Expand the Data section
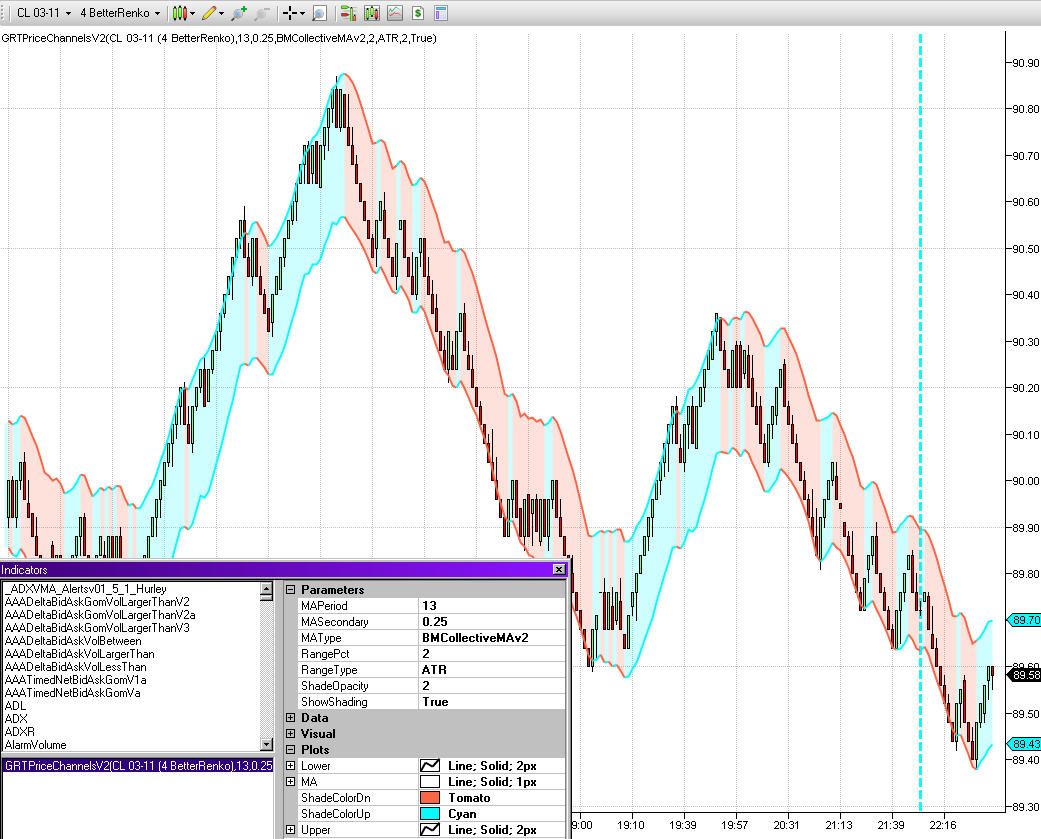This screenshot has width=1041, height=839. [x=291, y=718]
